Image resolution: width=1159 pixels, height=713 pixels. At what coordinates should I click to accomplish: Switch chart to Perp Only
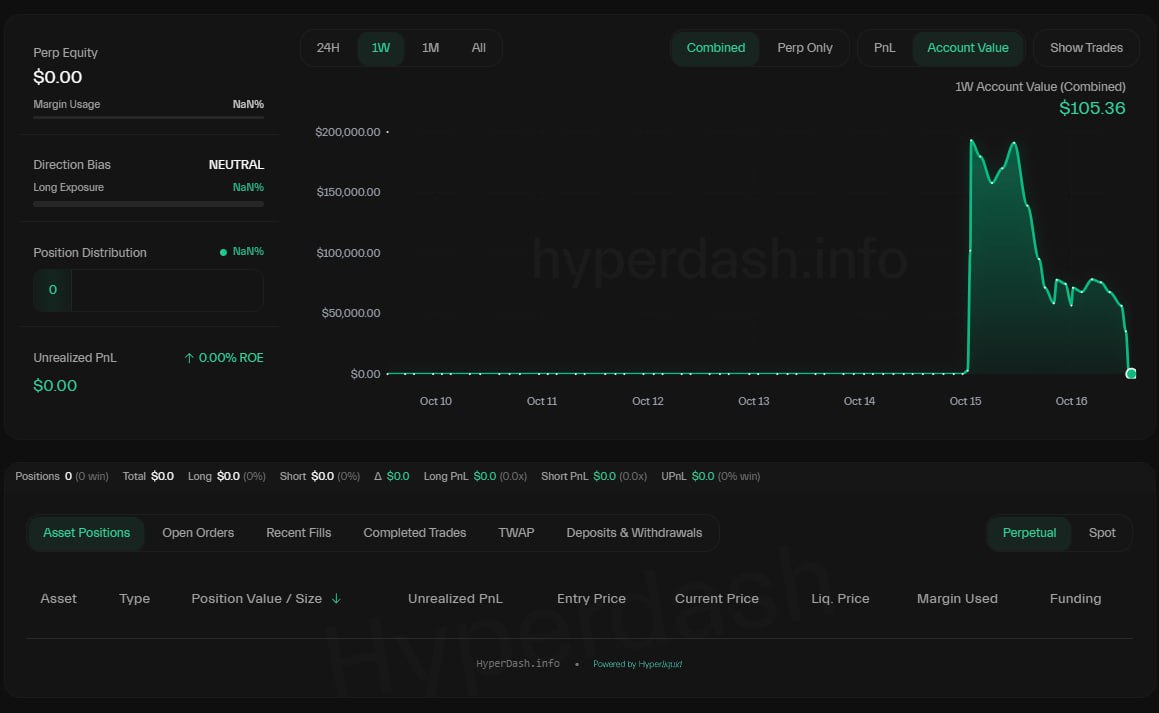(x=804, y=48)
